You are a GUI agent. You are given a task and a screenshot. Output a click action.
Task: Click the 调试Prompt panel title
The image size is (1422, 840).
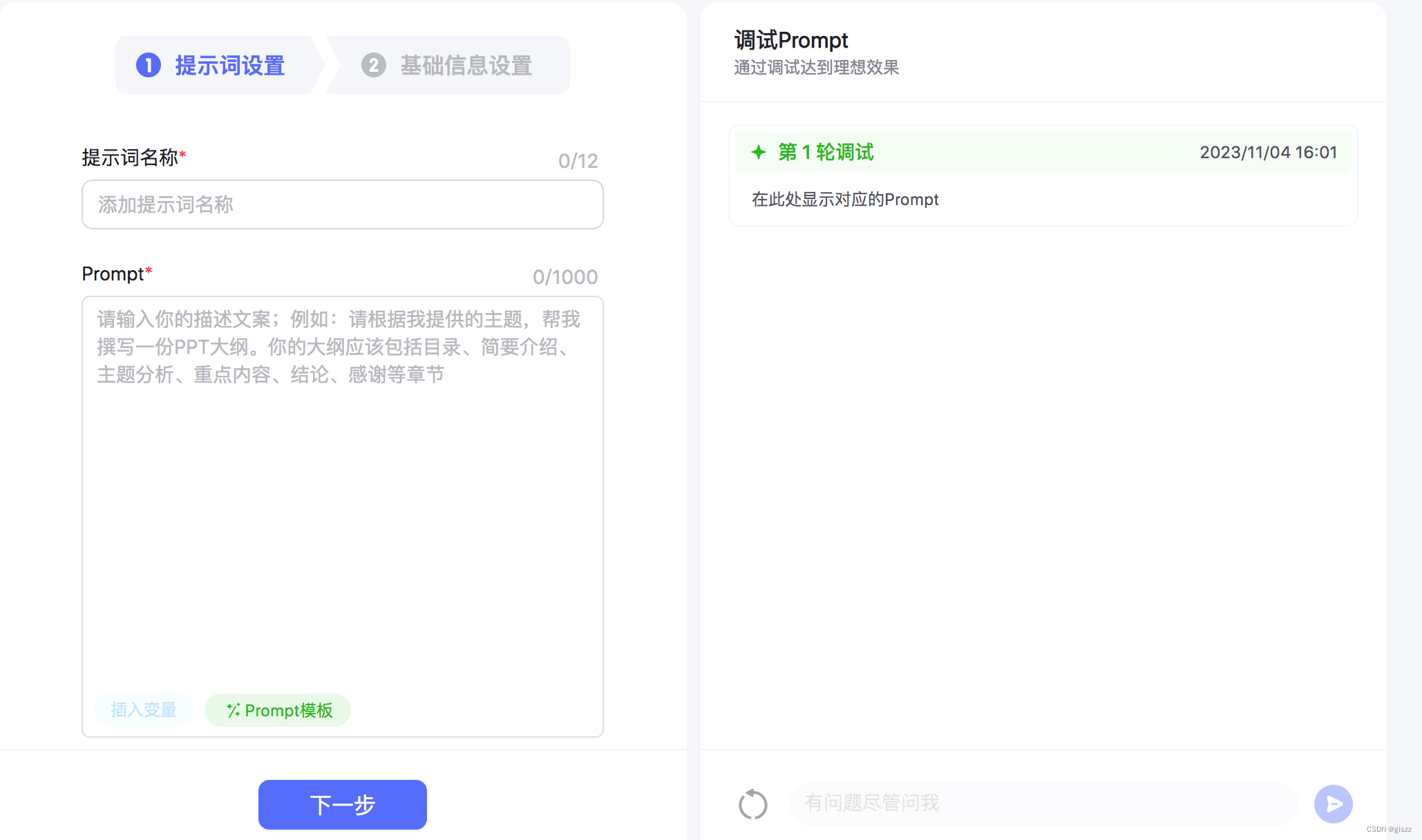click(x=791, y=40)
